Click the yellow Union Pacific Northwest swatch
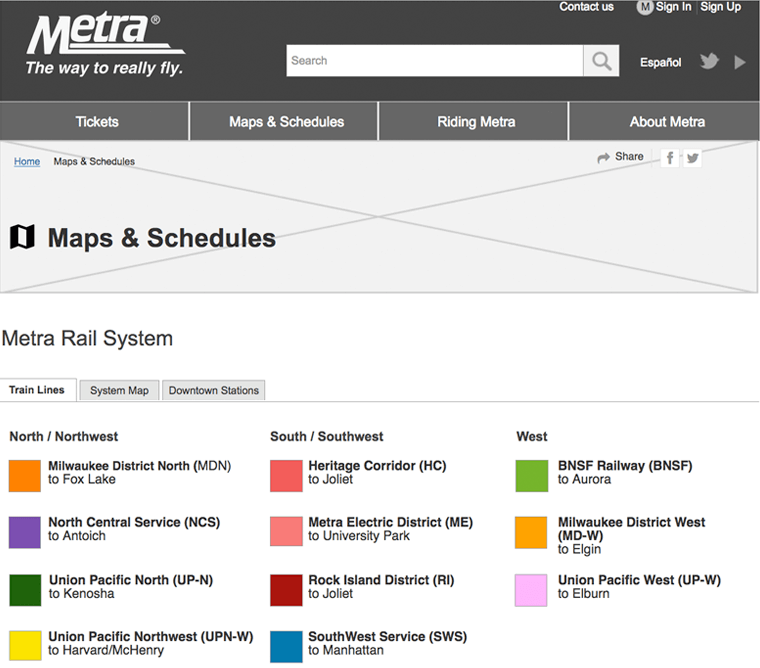The height and width of the screenshot is (668, 760). pyautogui.click(x=25, y=645)
